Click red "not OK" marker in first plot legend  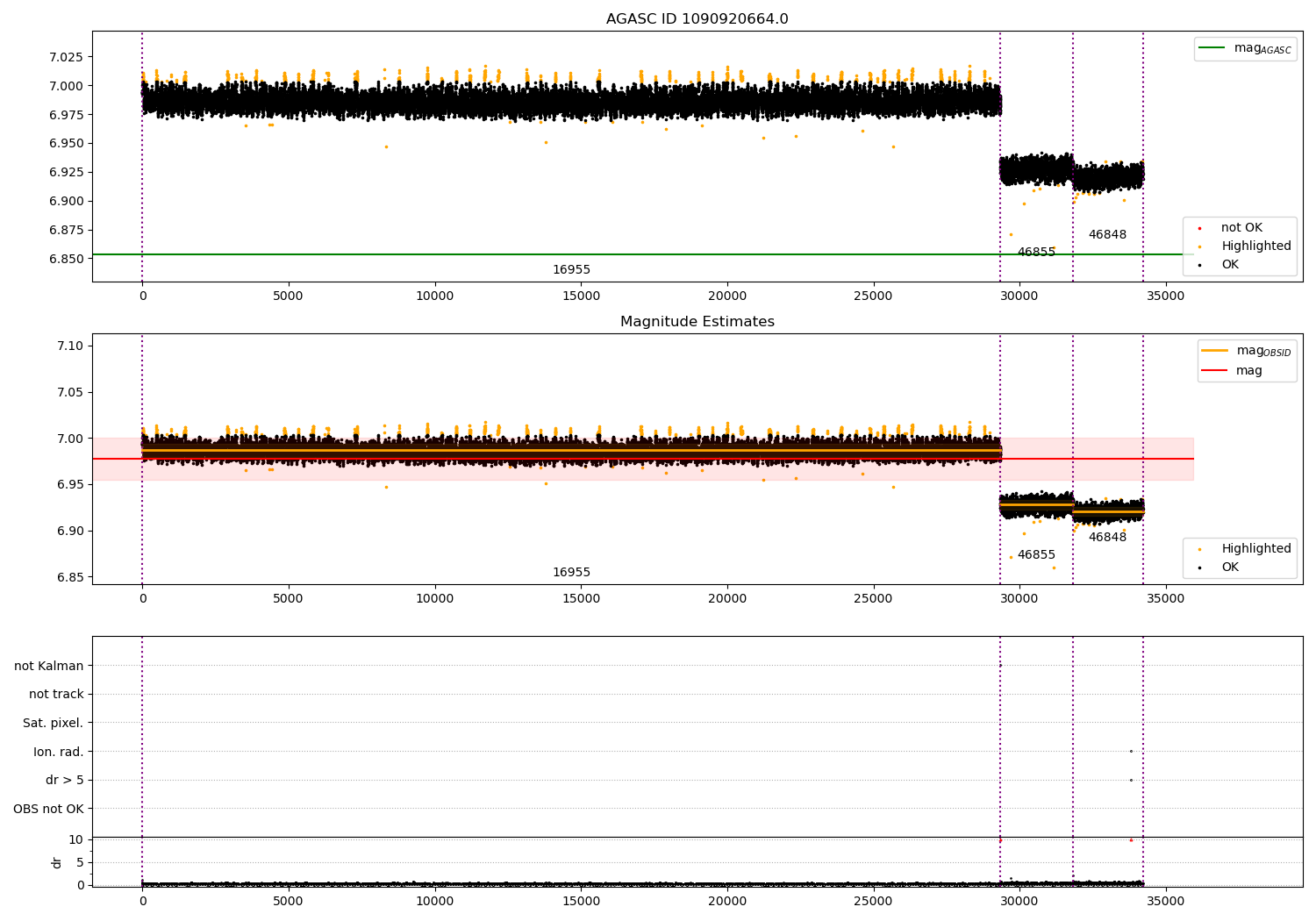[x=1199, y=228]
